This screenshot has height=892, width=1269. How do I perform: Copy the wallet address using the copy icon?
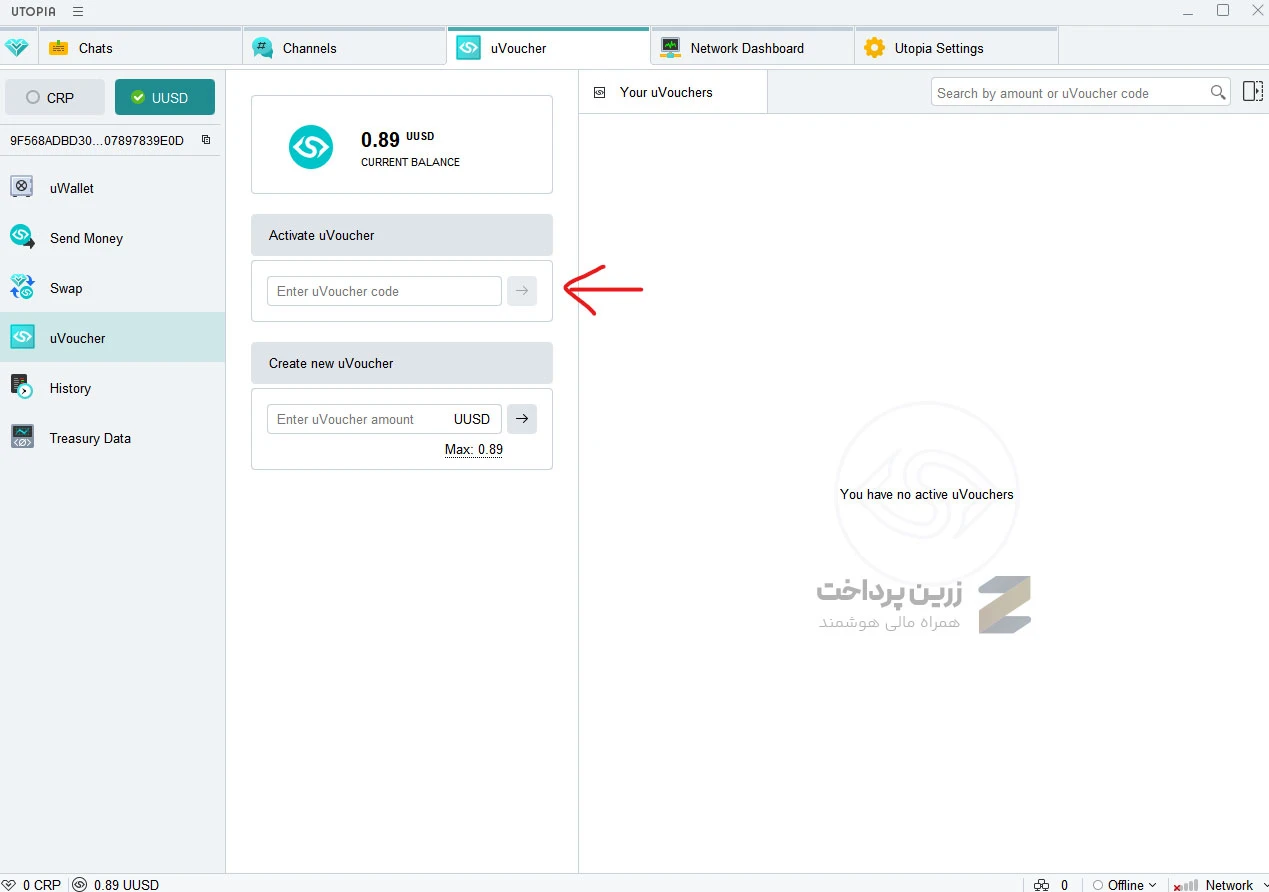click(x=205, y=140)
